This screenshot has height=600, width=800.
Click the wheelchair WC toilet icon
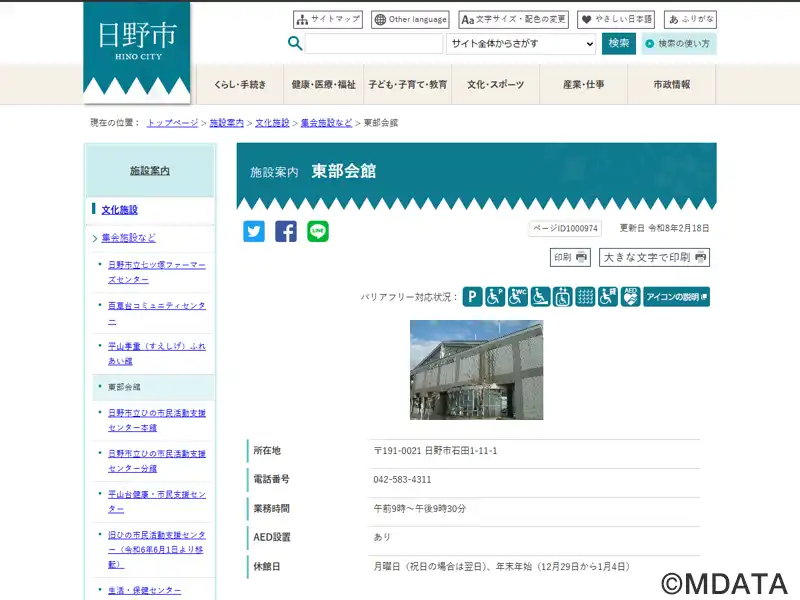pyautogui.click(x=518, y=297)
